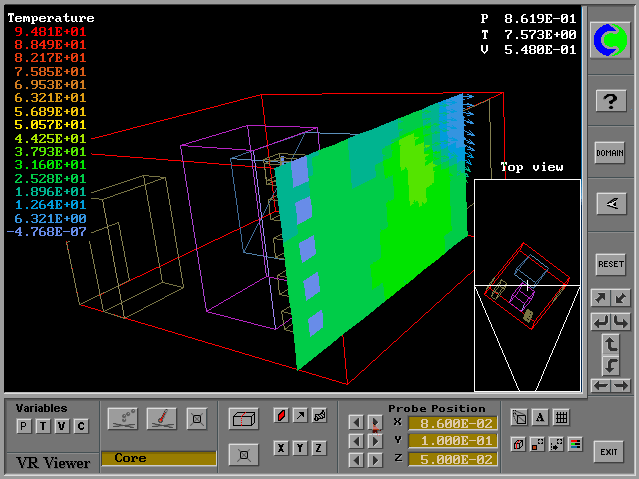
Task: Select the X slice plane direction
Action: (281, 448)
